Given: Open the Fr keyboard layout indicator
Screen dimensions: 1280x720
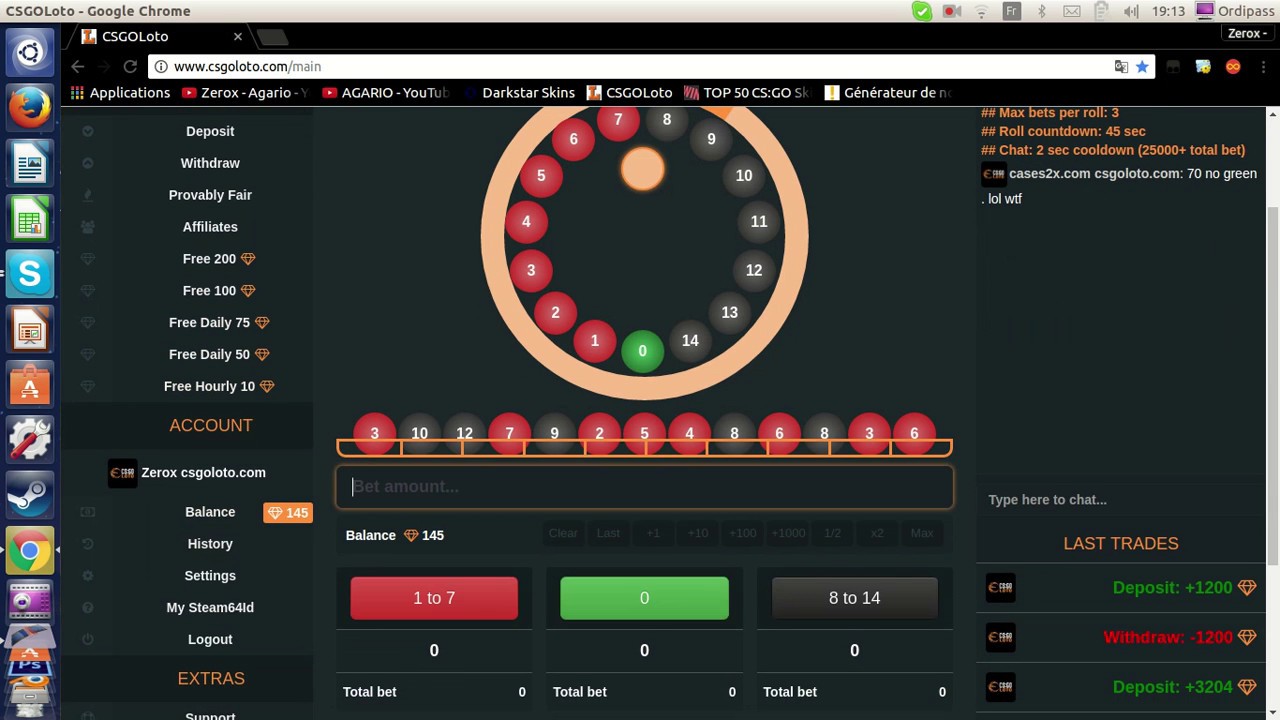Looking at the screenshot, I should [1012, 11].
